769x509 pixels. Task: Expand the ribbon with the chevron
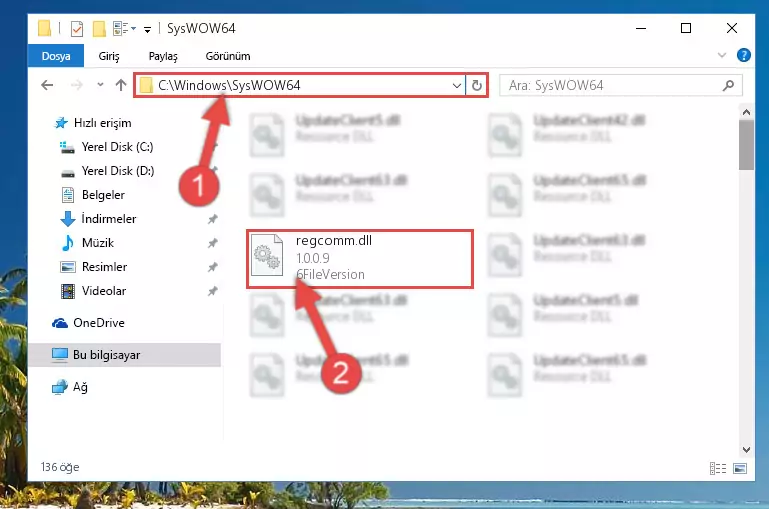[x=722, y=55]
